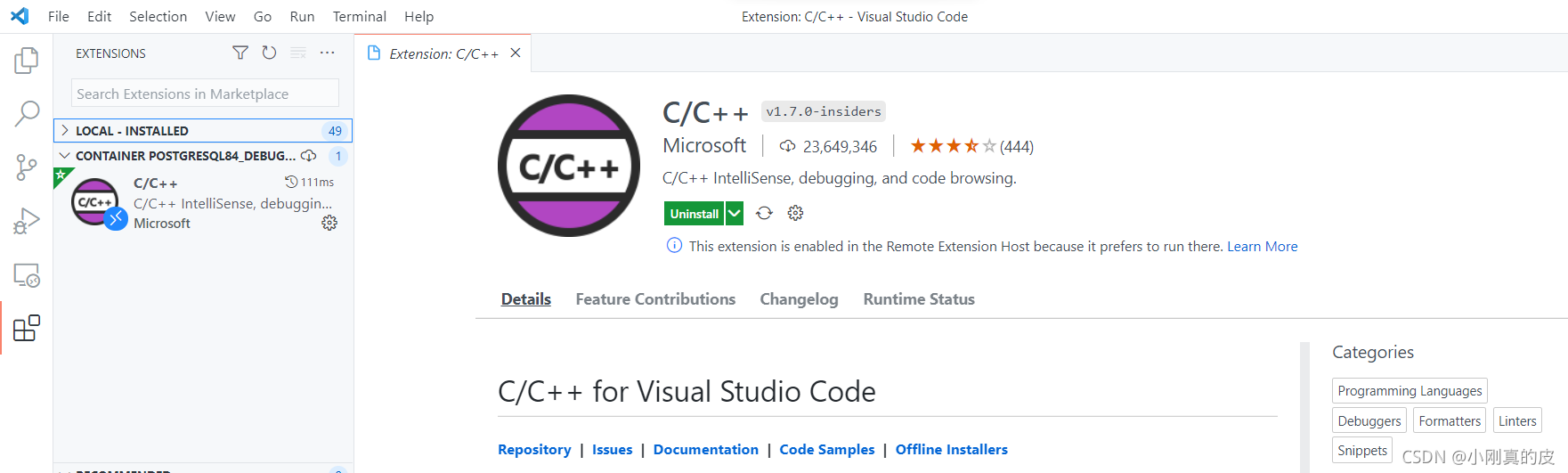This screenshot has width=1568, height=473.
Task: Refresh the extensions list
Action: [269, 53]
